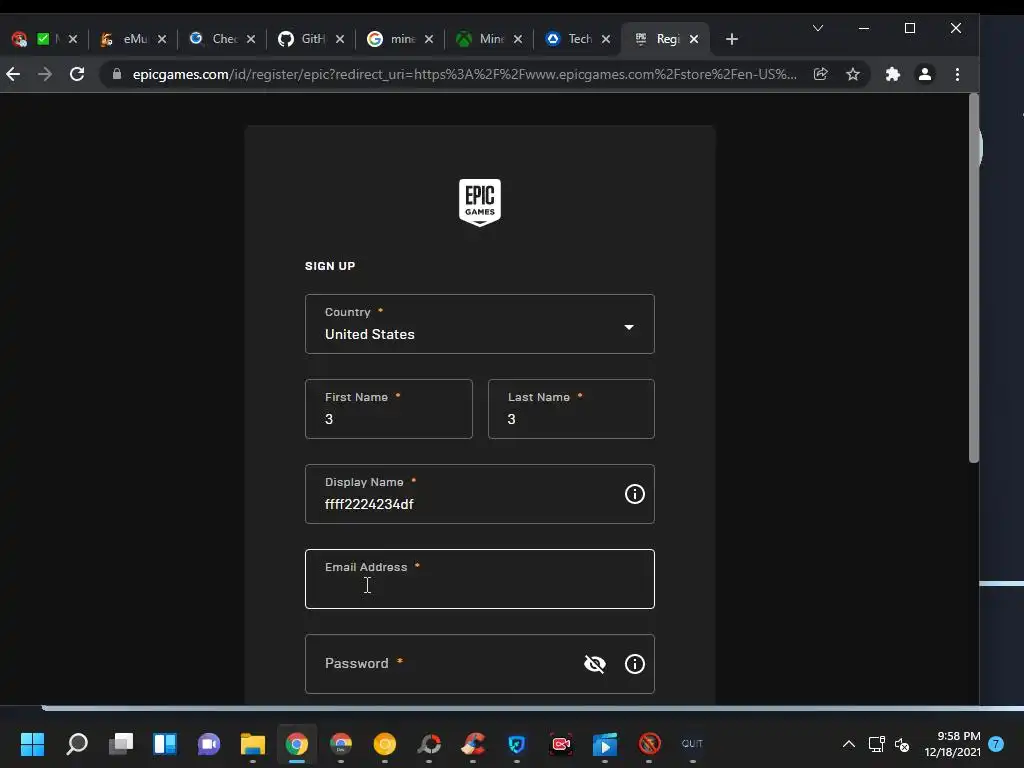Open clock showing 9:58 PM 12/18/2021
Viewport: 1024px width, 768px height.
click(952, 744)
